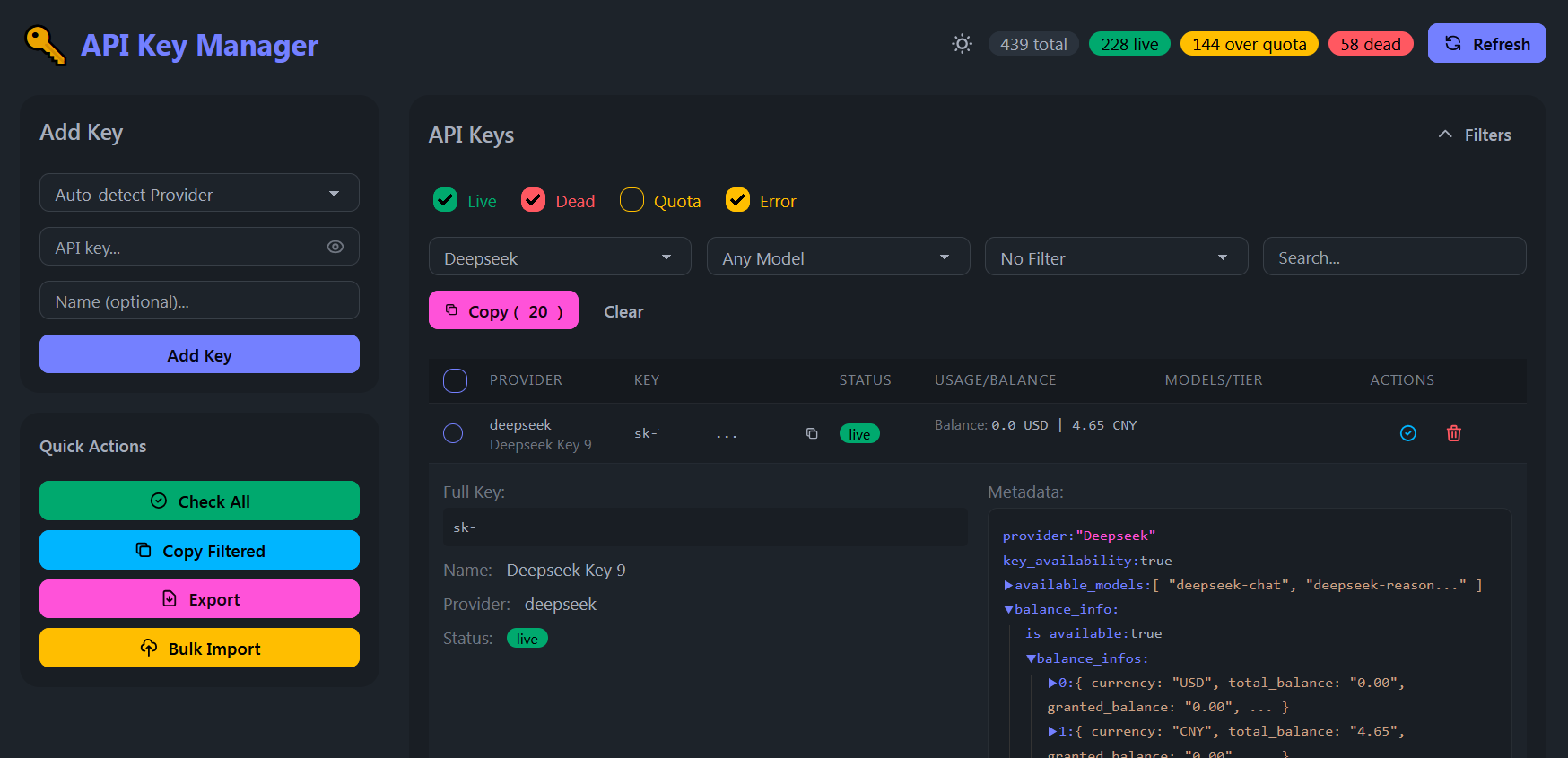Expand the CNY balance entry 1

(x=1052, y=731)
